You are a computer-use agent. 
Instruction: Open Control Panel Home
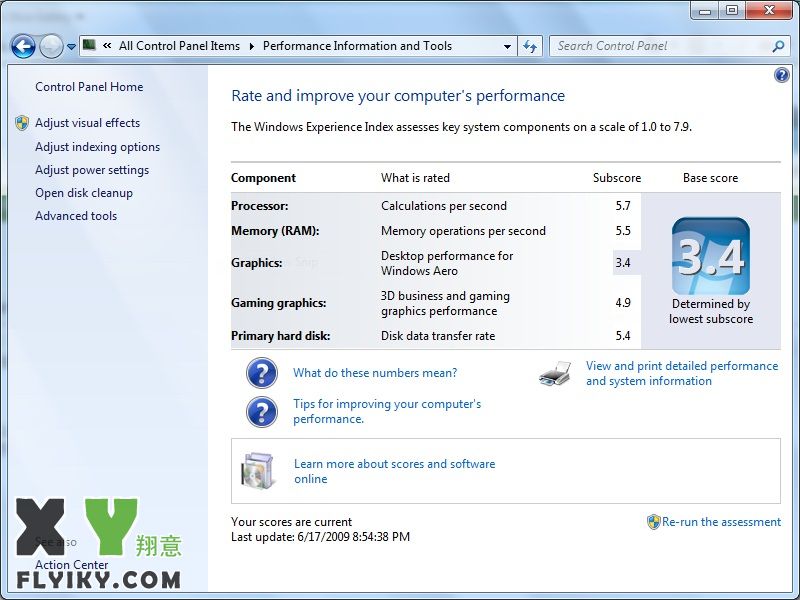click(89, 87)
